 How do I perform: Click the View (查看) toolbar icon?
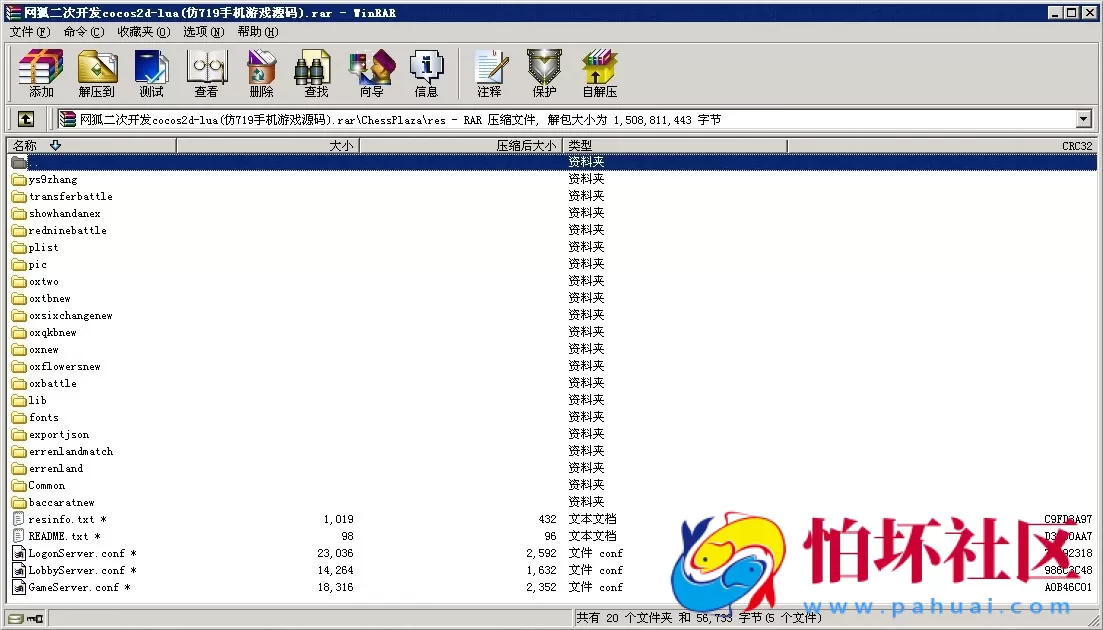[206, 73]
